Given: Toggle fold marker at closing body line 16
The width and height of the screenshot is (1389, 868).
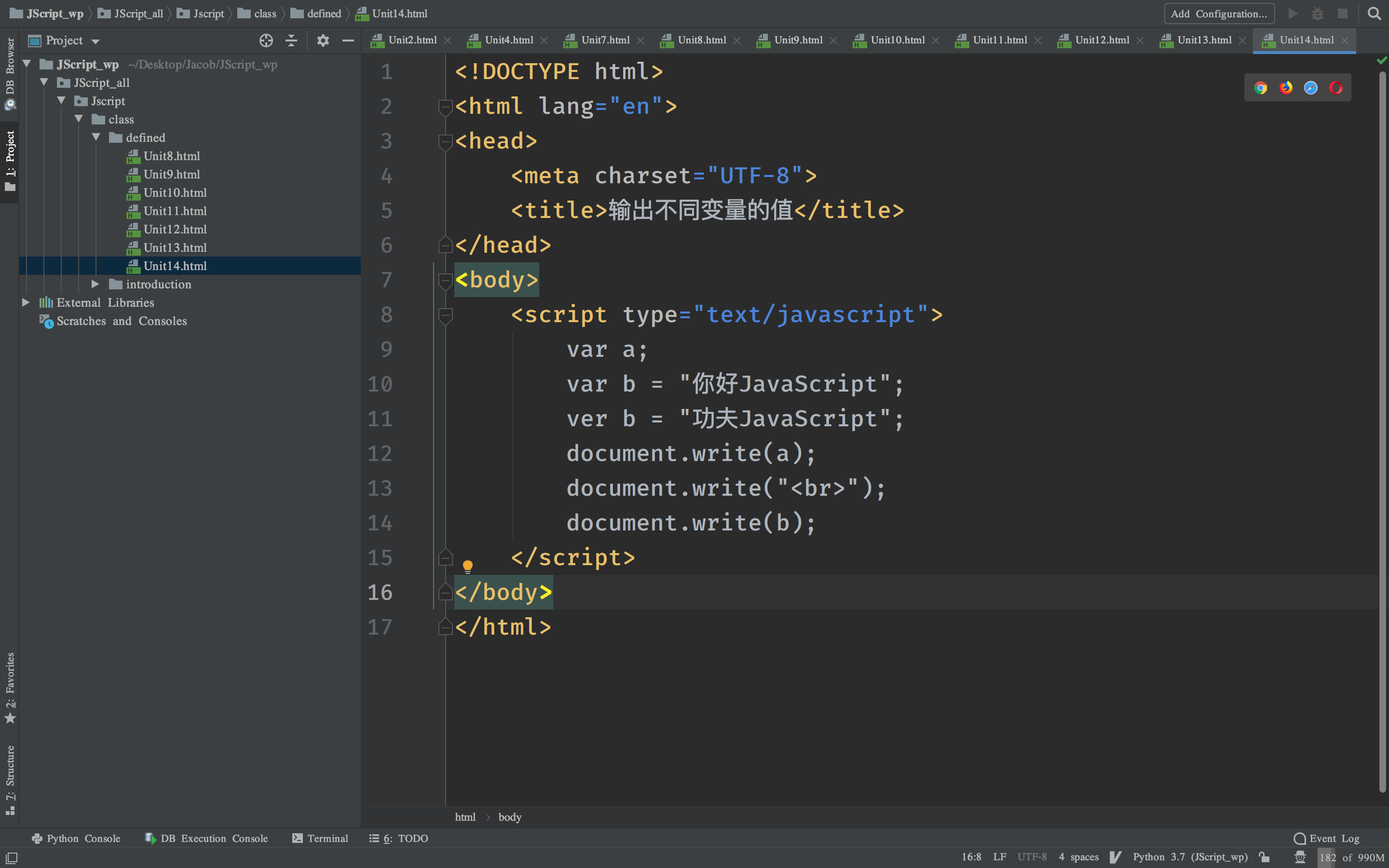Looking at the screenshot, I should [445, 592].
